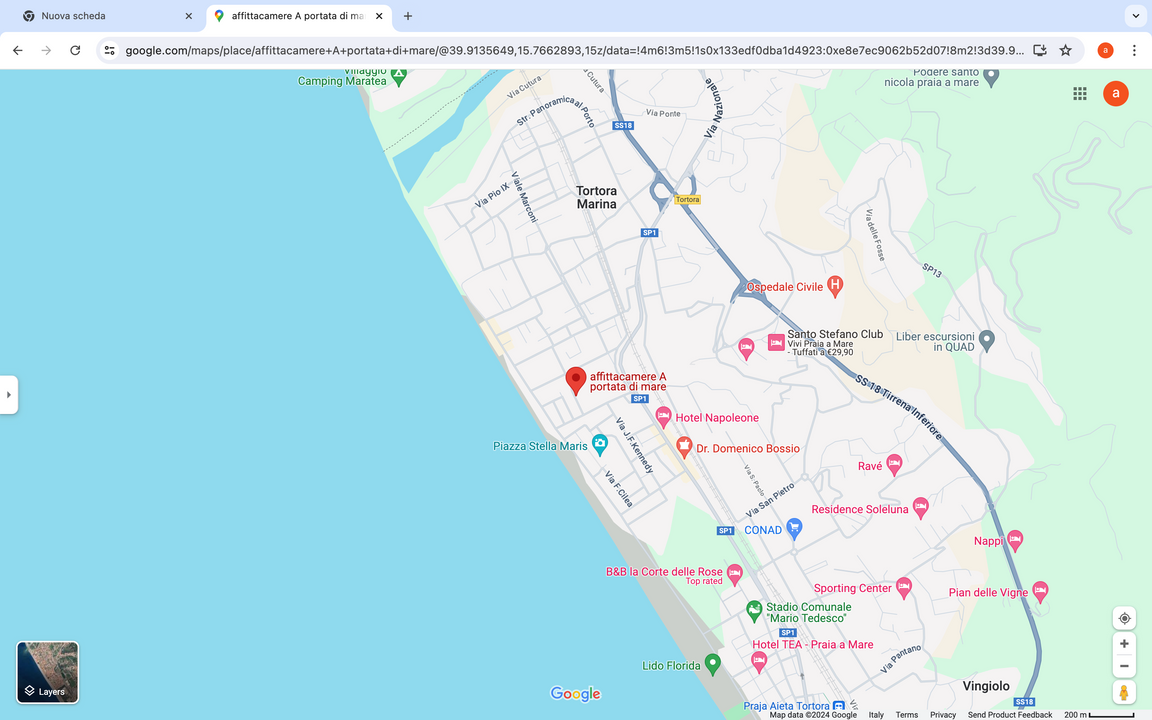
Task: Click the CONAD shopping cart marker
Action: coord(794,528)
